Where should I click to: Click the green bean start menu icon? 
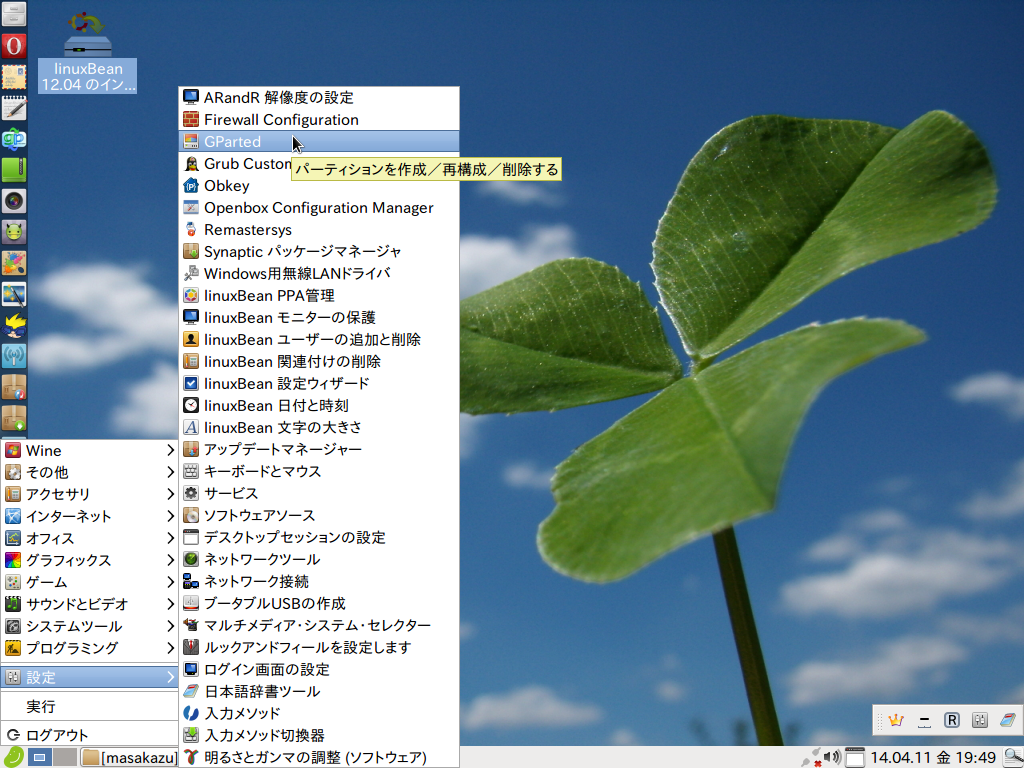coord(13,757)
